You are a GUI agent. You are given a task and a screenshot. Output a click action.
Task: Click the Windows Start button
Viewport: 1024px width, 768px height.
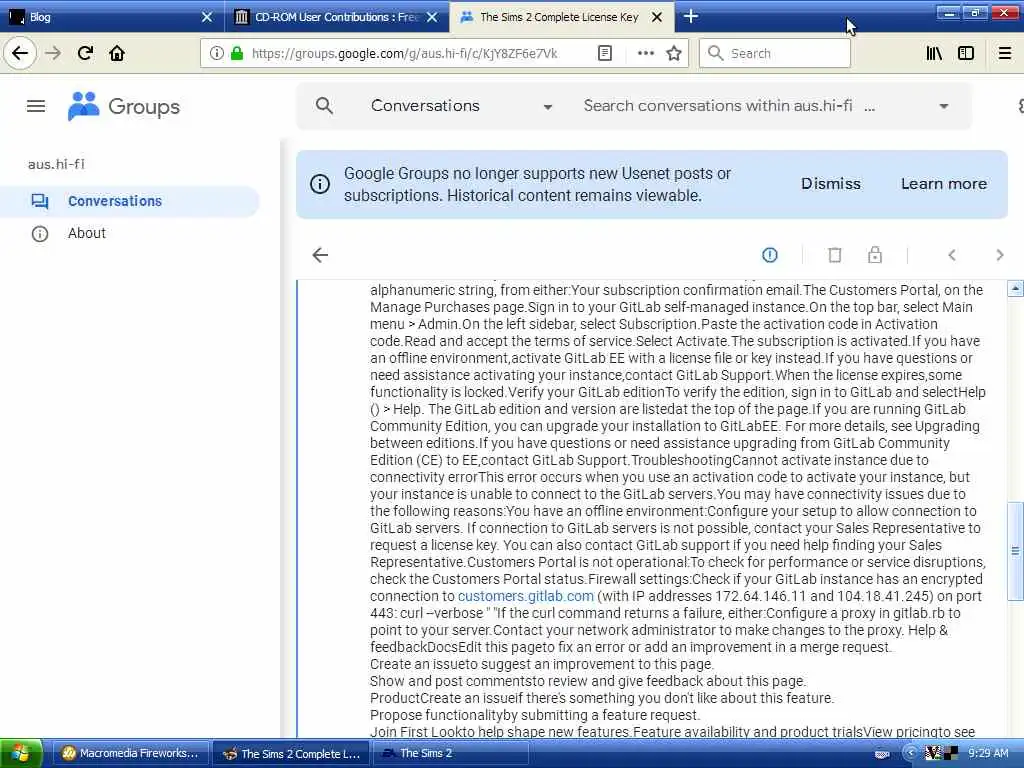(21, 754)
